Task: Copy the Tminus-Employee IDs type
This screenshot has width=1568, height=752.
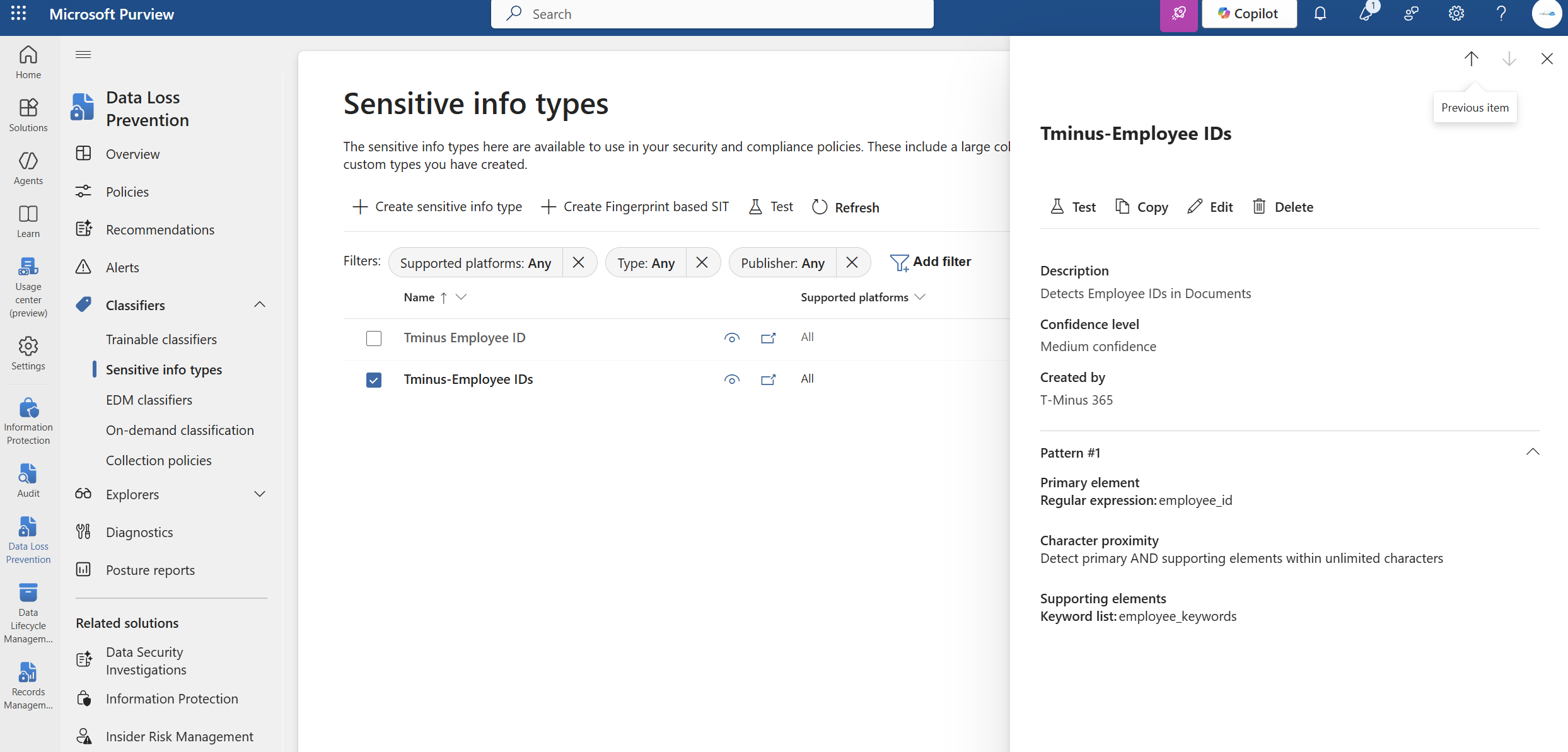Action: point(1142,207)
